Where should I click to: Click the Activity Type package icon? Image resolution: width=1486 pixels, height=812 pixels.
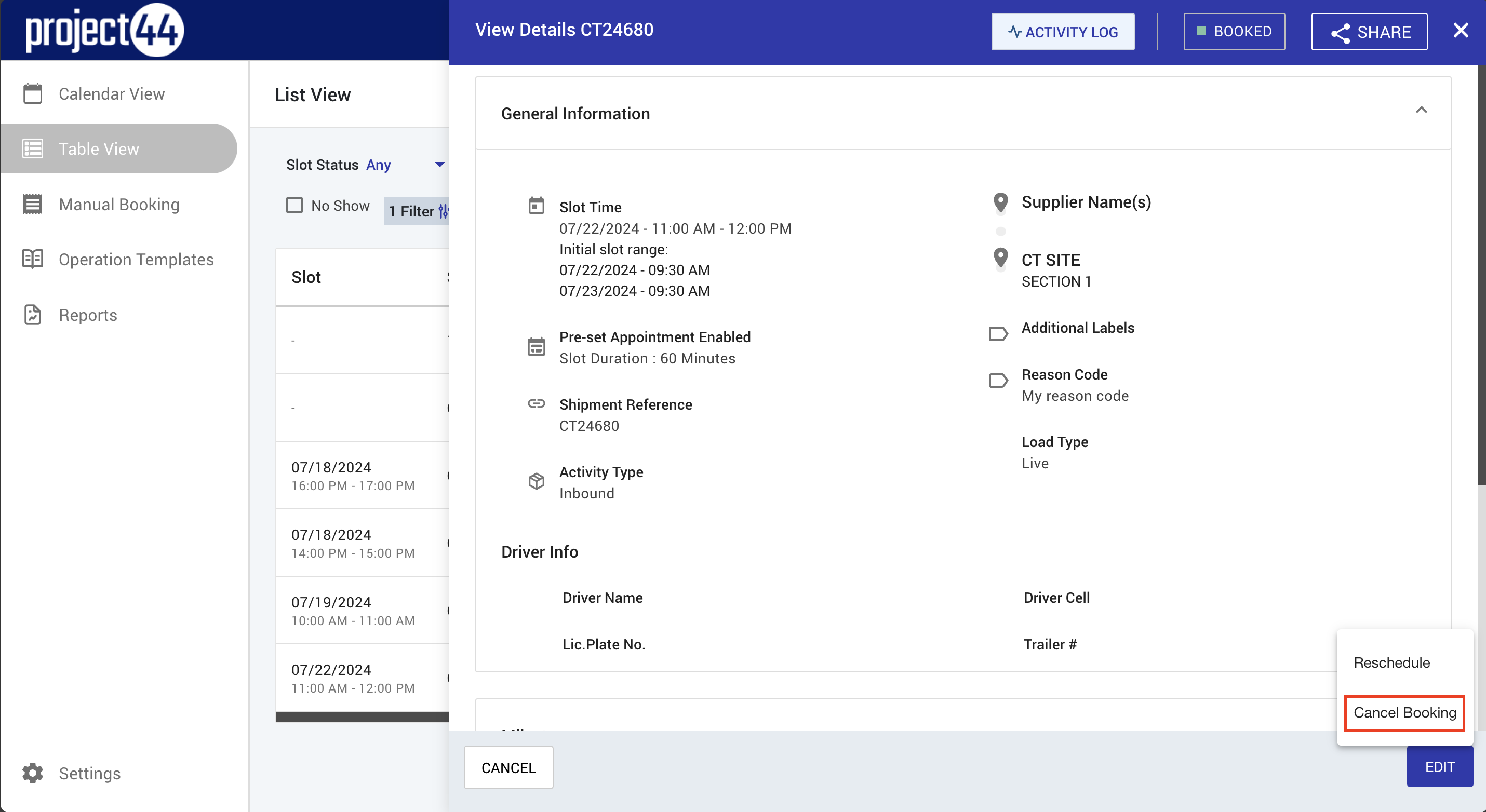click(537, 481)
